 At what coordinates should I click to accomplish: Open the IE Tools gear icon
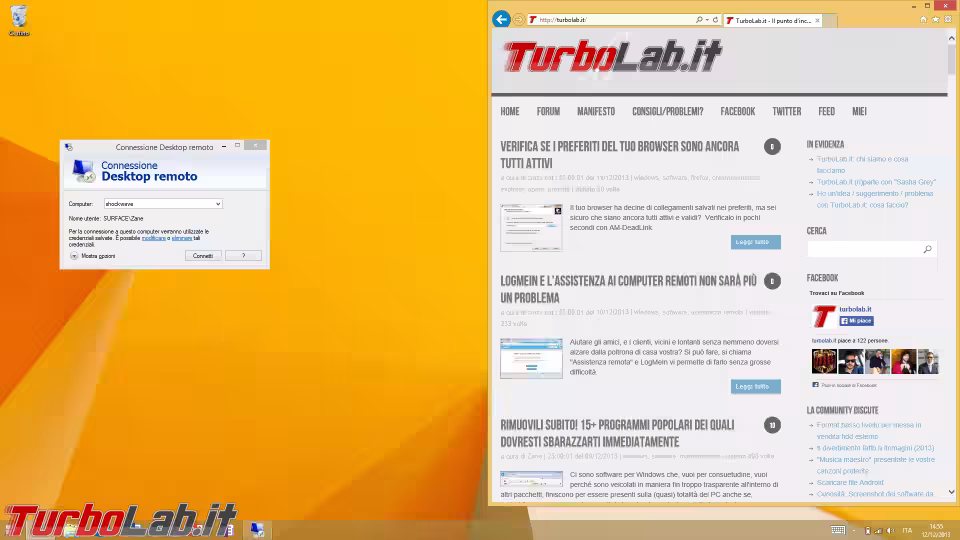point(948,19)
